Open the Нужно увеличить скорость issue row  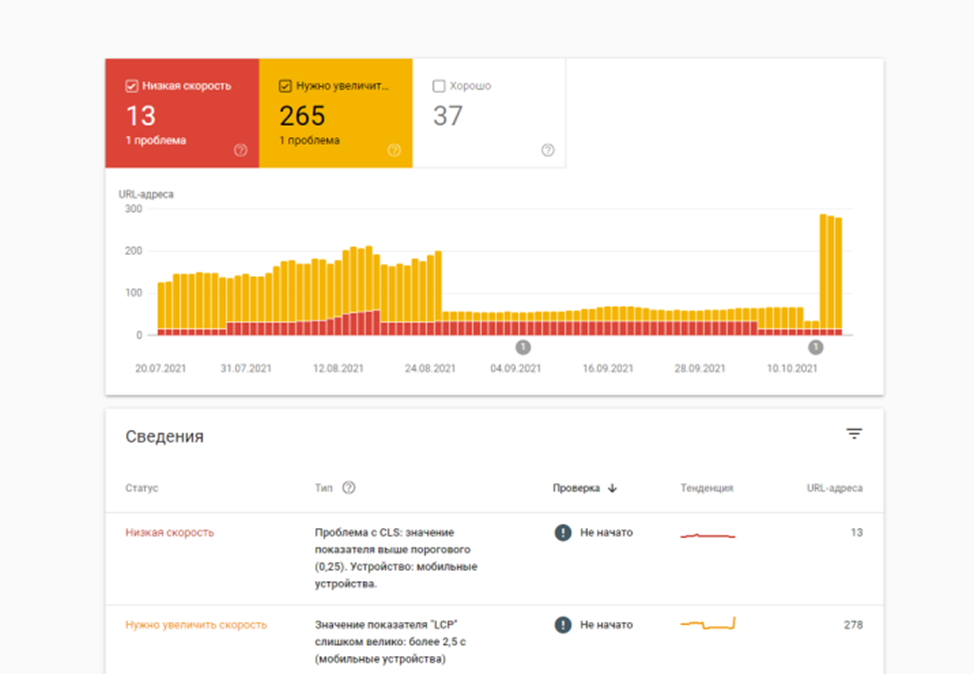pyautogui.click(x=494, y=640)
